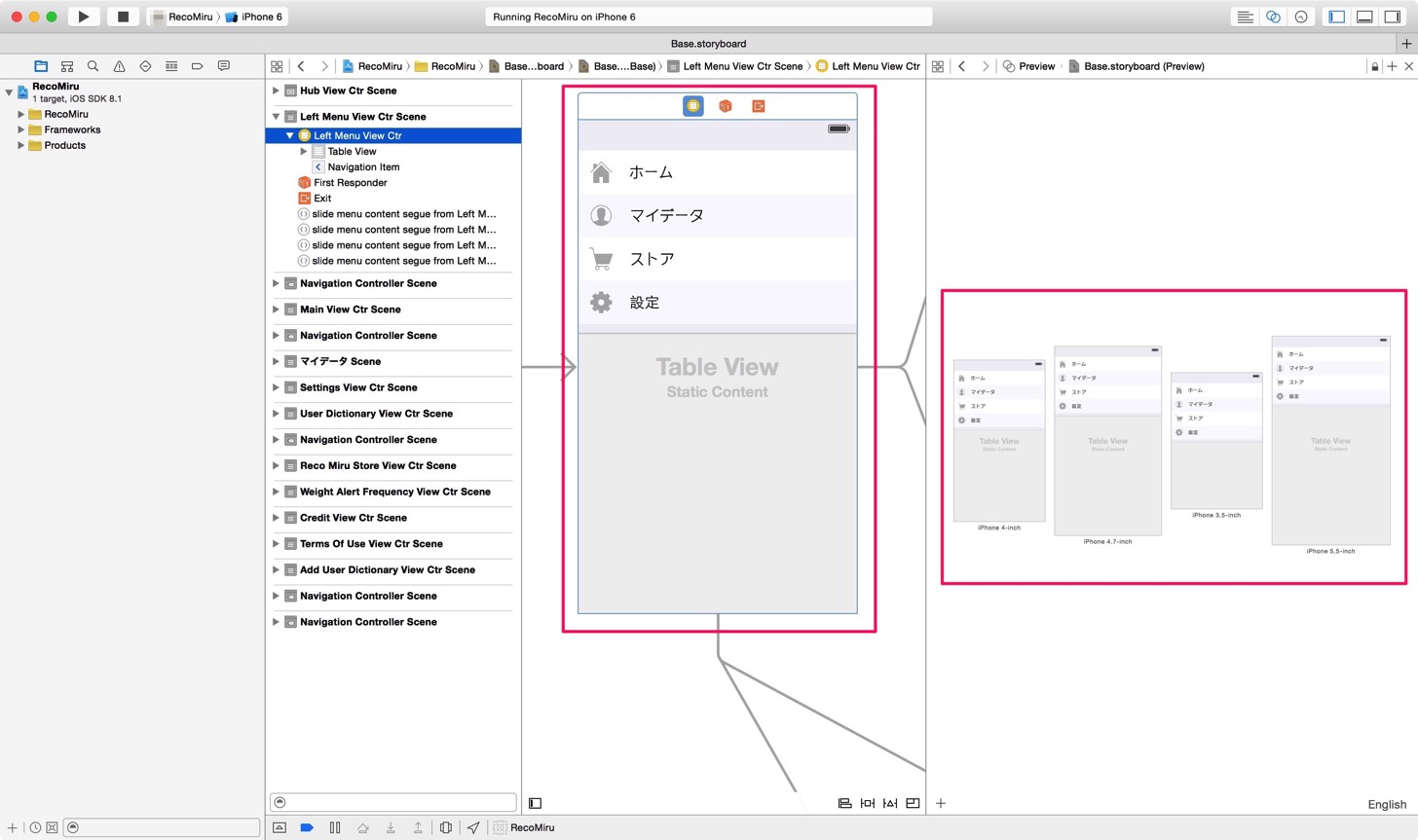
Task: Run the RecoMiru app with Play button
Action: tap(84, 17)
